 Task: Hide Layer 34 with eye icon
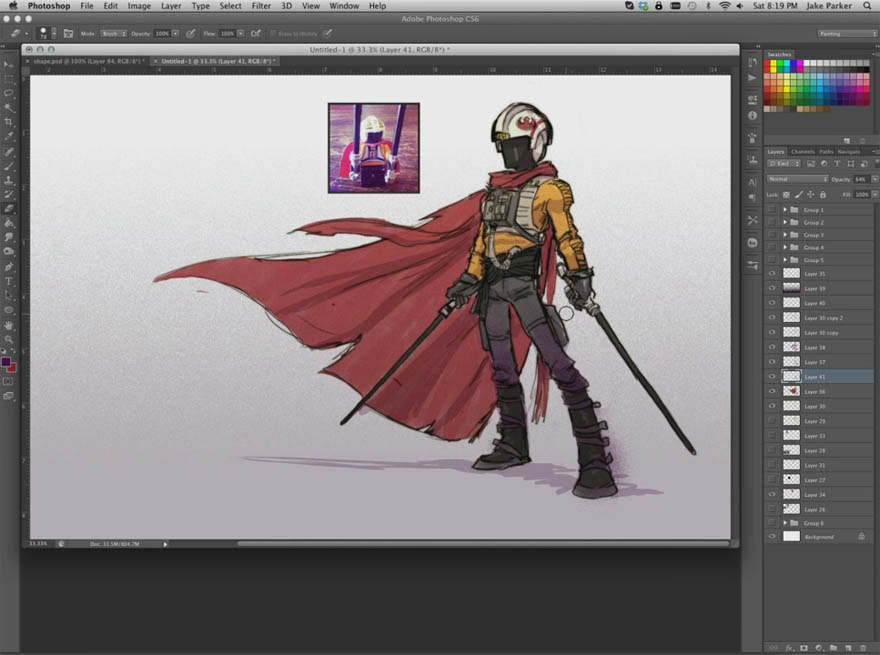[772, 494]
